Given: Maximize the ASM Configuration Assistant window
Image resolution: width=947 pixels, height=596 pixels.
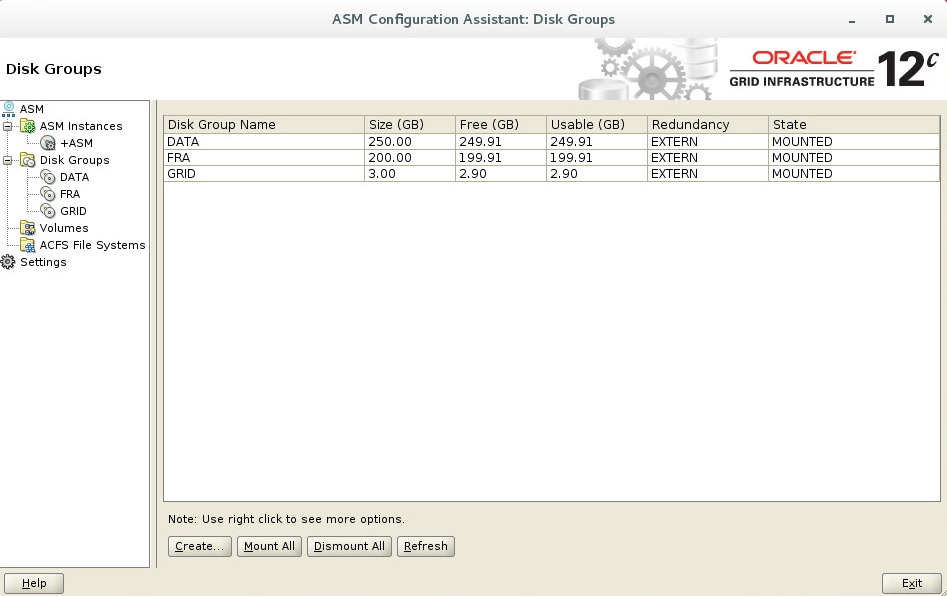Looking at the screenshot, I should tap(890, 19).
